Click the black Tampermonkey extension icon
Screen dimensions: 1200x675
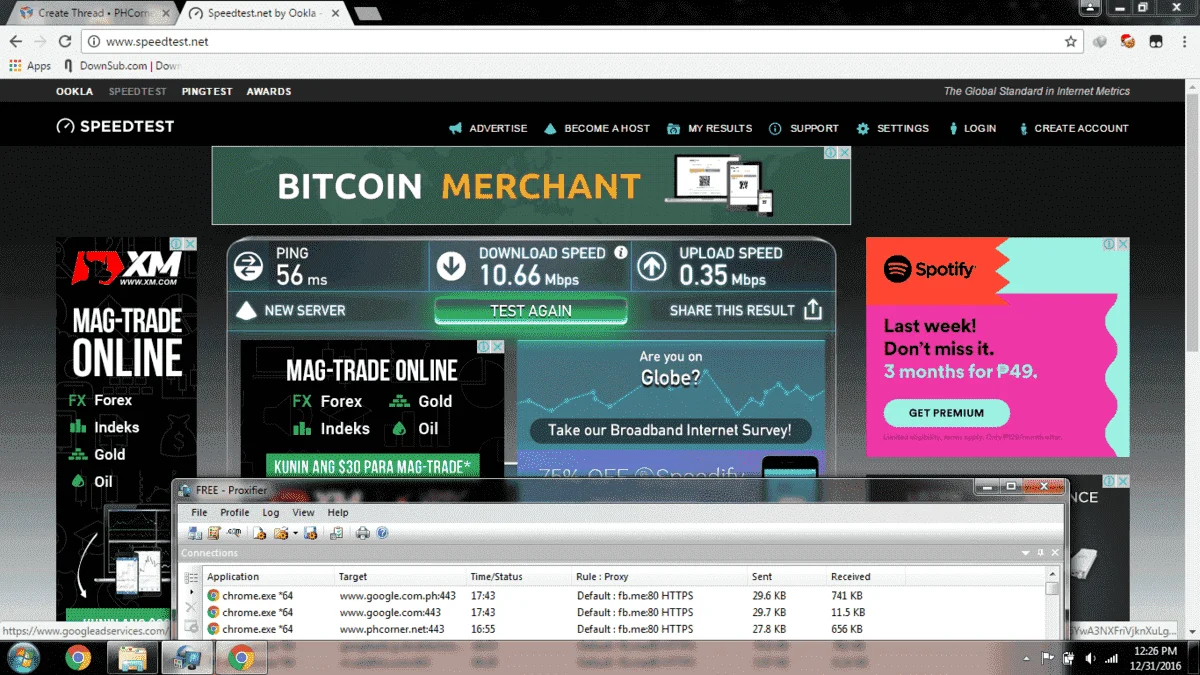[x=1155, y=42]
